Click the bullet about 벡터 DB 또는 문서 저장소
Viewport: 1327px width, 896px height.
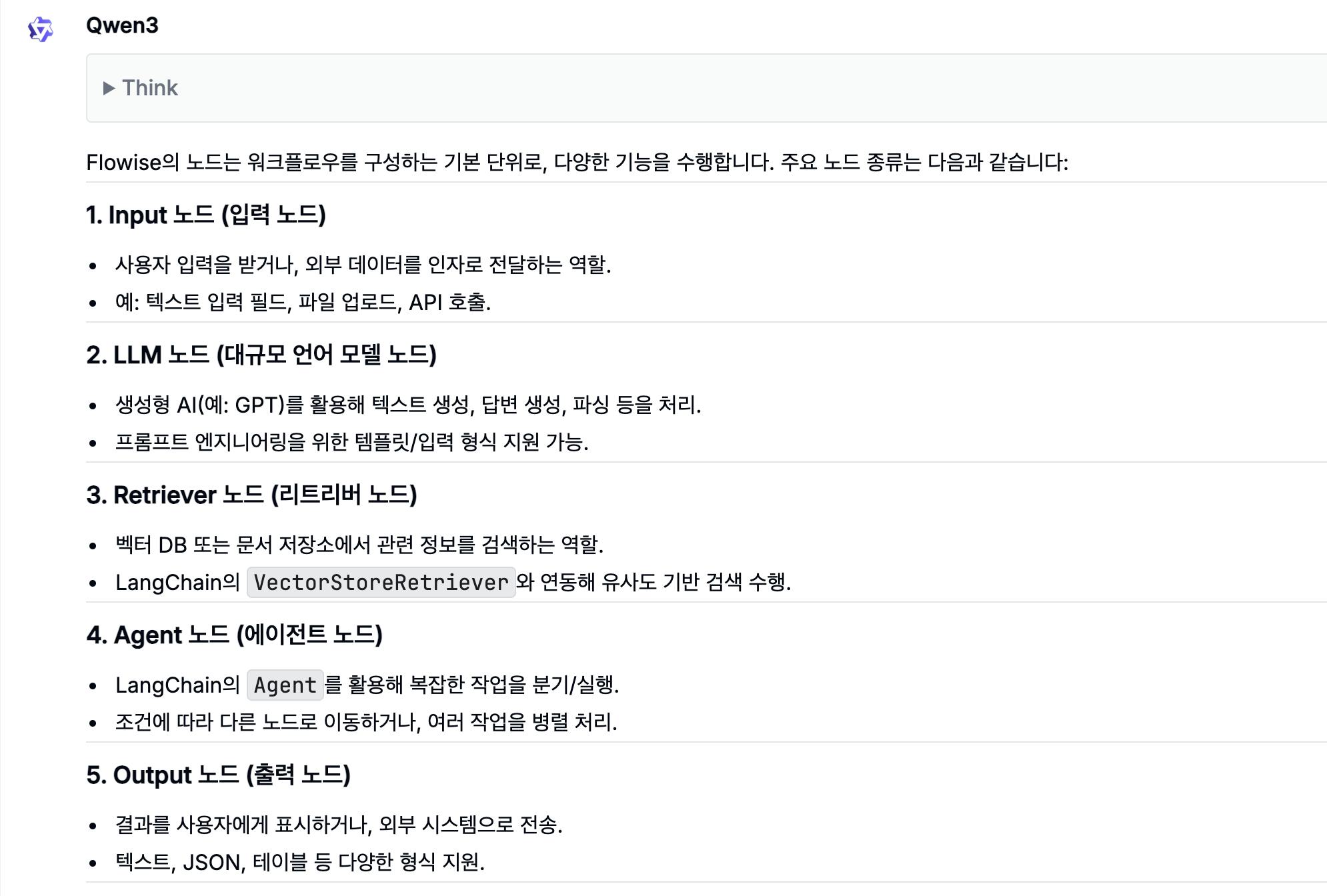coord(359,545)
